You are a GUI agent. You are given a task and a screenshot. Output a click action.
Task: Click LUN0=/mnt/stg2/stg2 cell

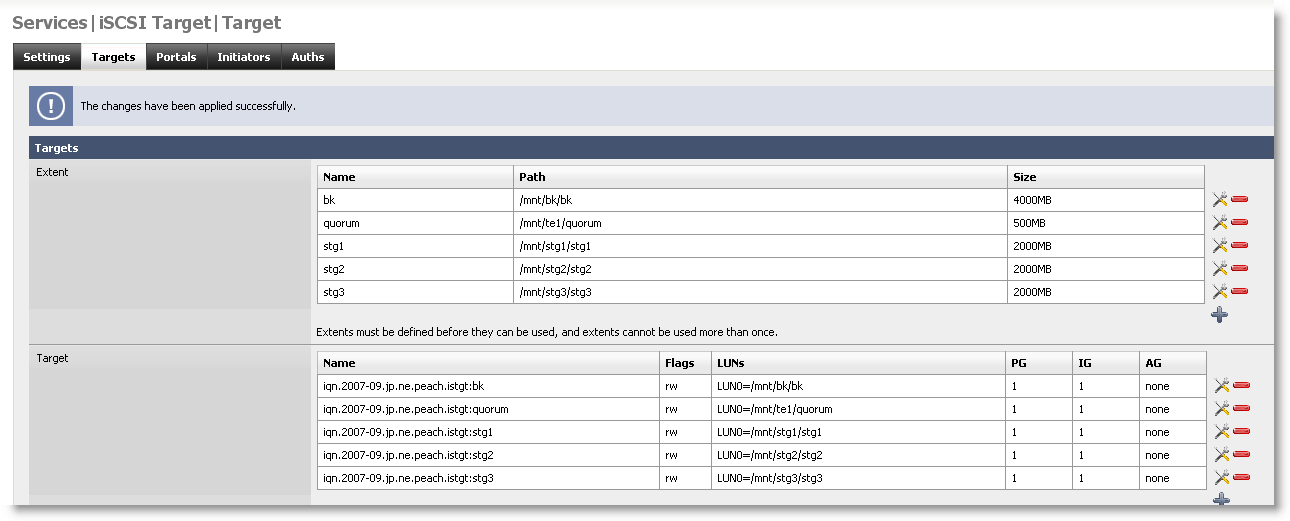point(858,455)
